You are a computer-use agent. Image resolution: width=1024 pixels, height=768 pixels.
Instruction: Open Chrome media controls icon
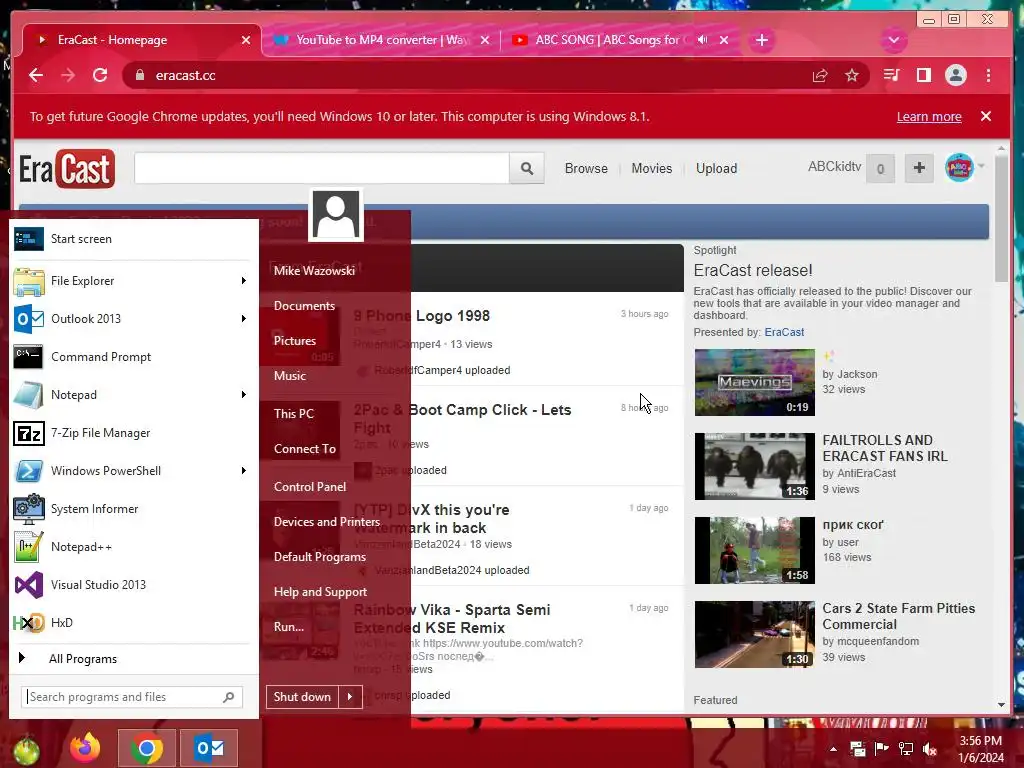pyautogui.click(x=891, y=75)
